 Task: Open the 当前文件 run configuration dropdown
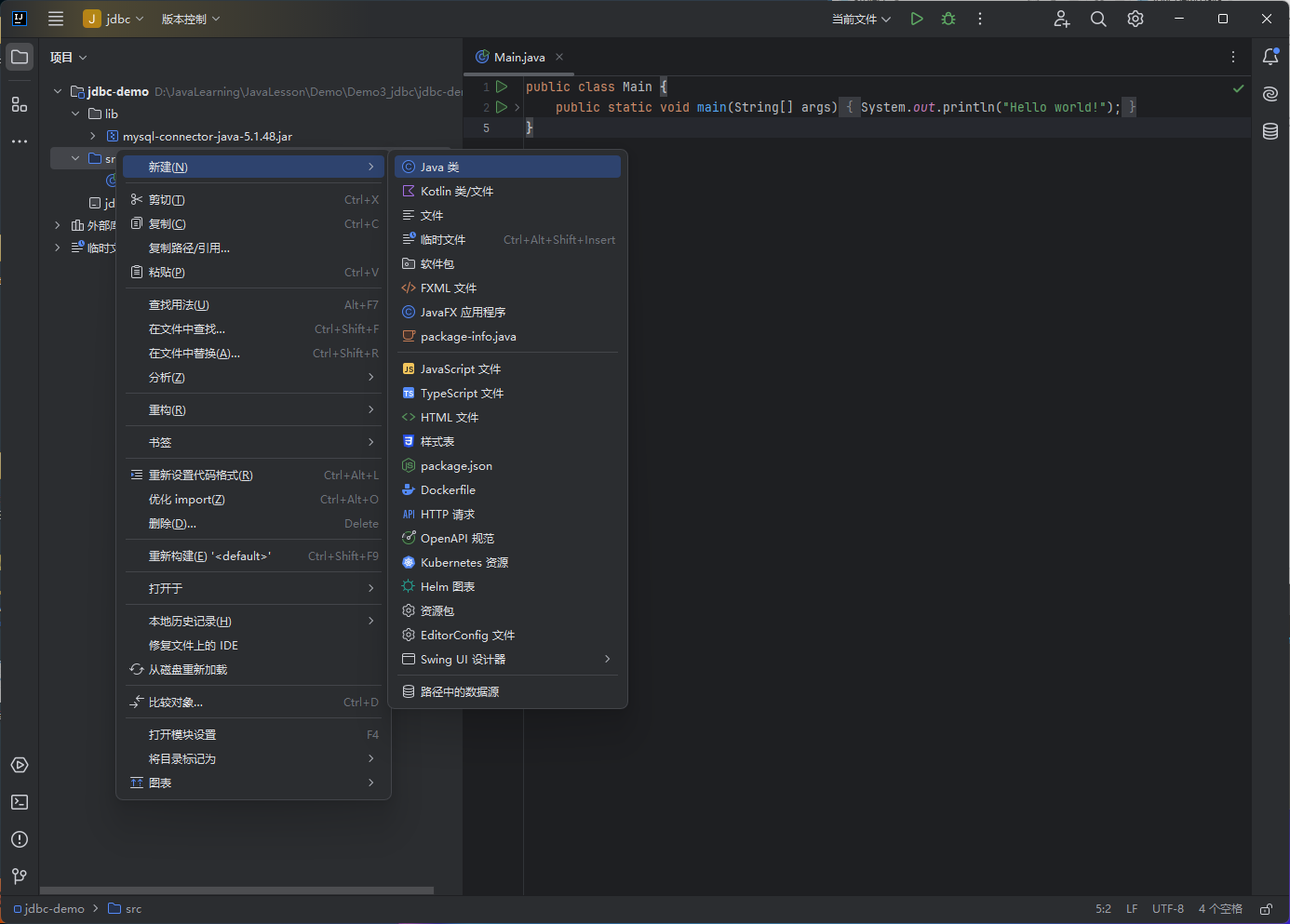(861, 19)
